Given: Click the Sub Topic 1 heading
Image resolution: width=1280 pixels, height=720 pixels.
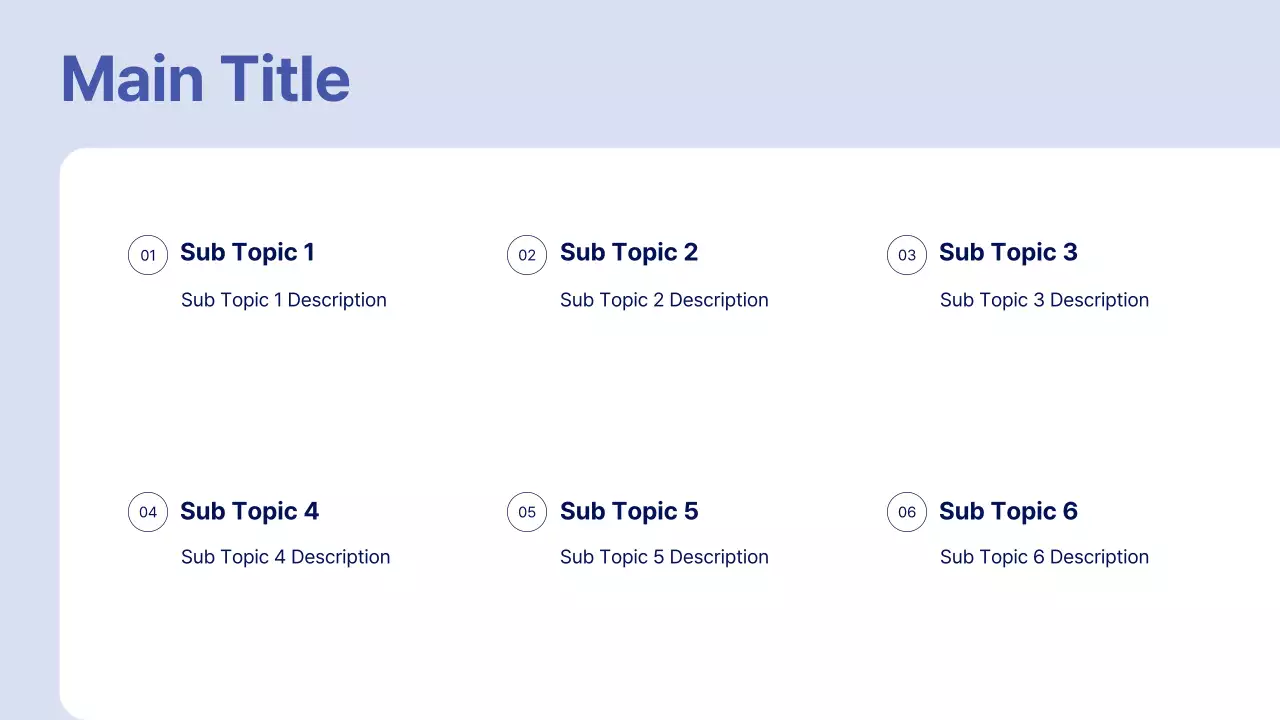Looking at the screenshot, I should click(x=247, y=253).
